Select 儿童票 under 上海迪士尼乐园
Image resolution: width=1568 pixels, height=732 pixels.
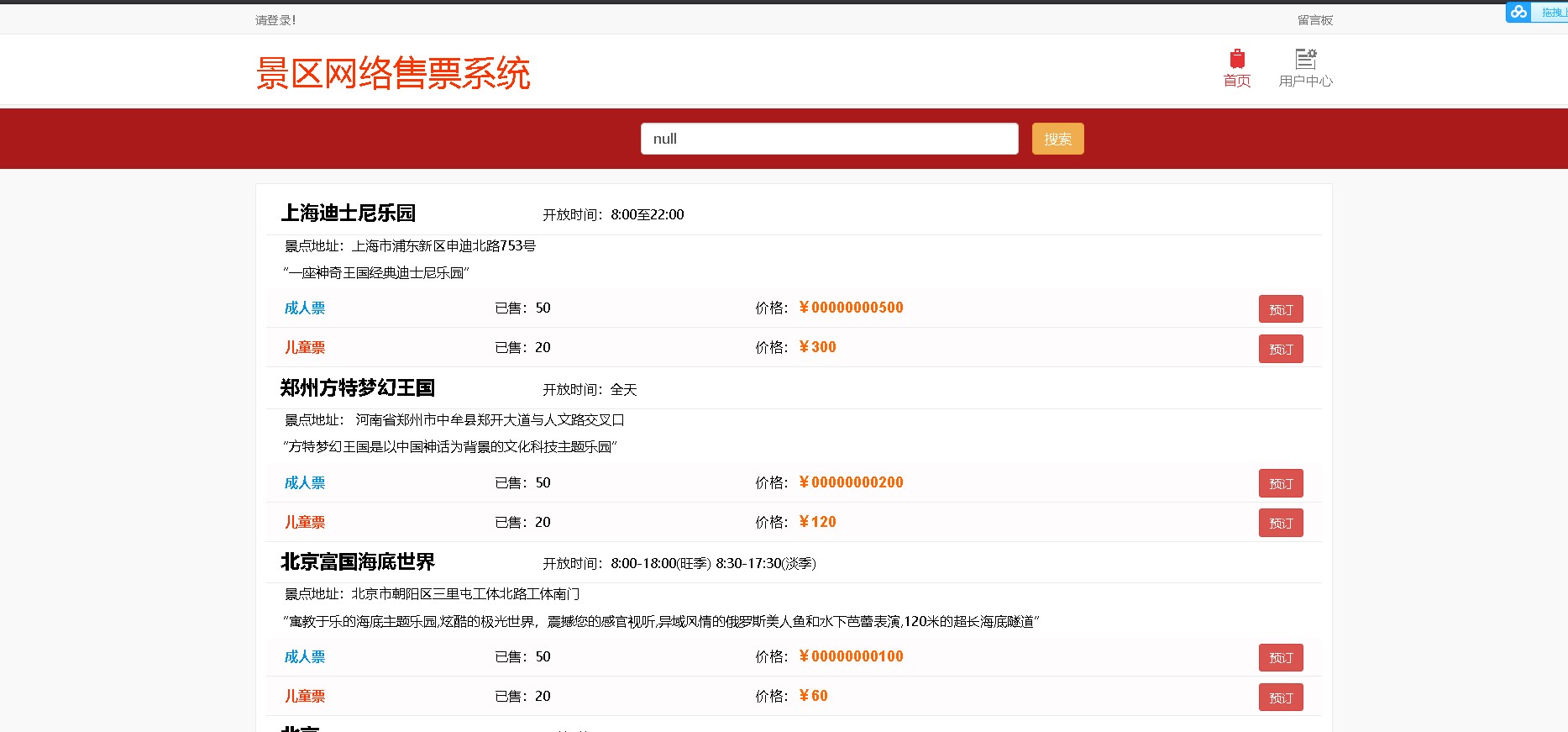(305, 348)
